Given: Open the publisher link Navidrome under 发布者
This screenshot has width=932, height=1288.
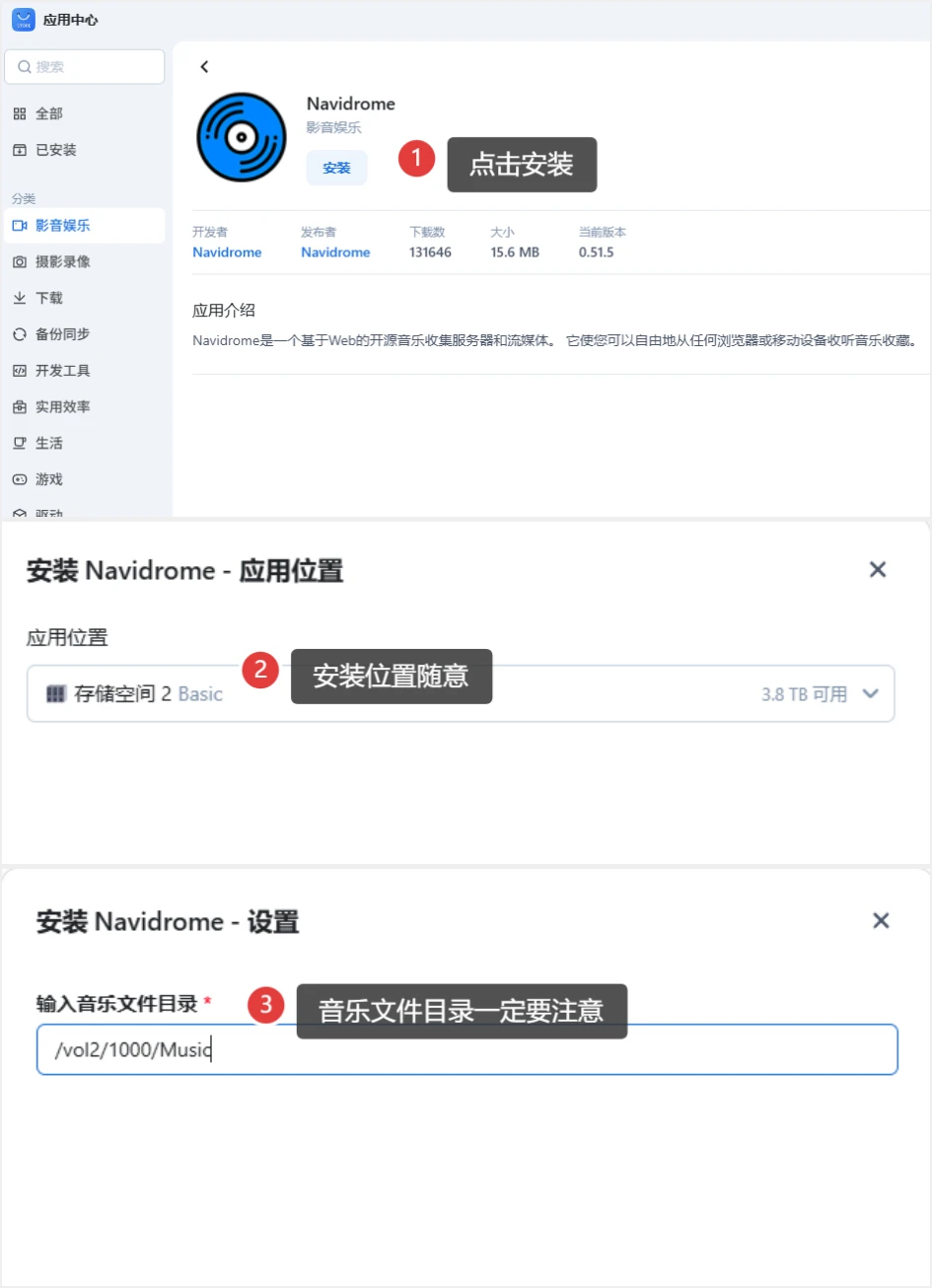Looking at the screenshot, I should (x=335, y=252).
